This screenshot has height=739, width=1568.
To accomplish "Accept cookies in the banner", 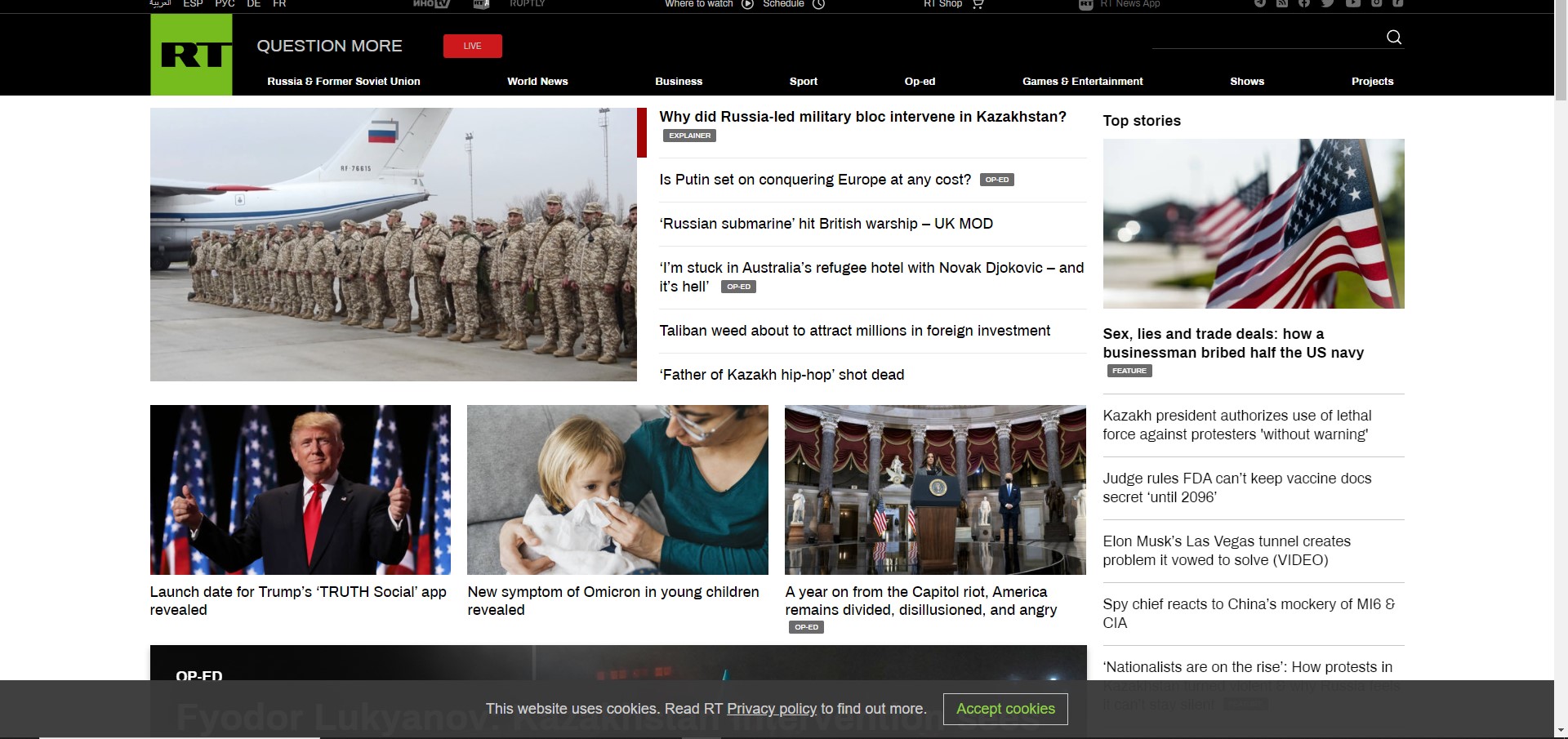I will 1005,709.
